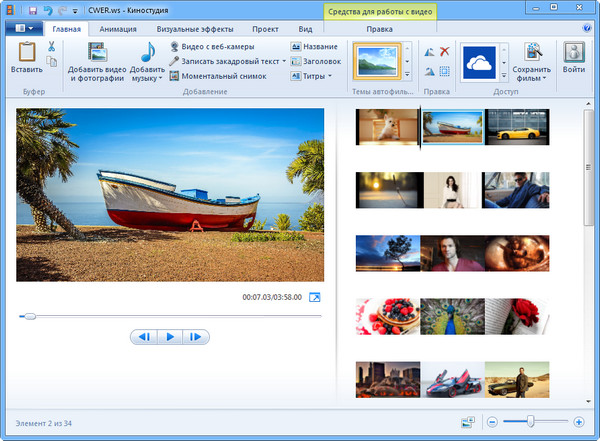The height and width of the screenshot is (441, 600).
Task: Select the yellow sports car clip thumbnail
Action: pos(516,127)
